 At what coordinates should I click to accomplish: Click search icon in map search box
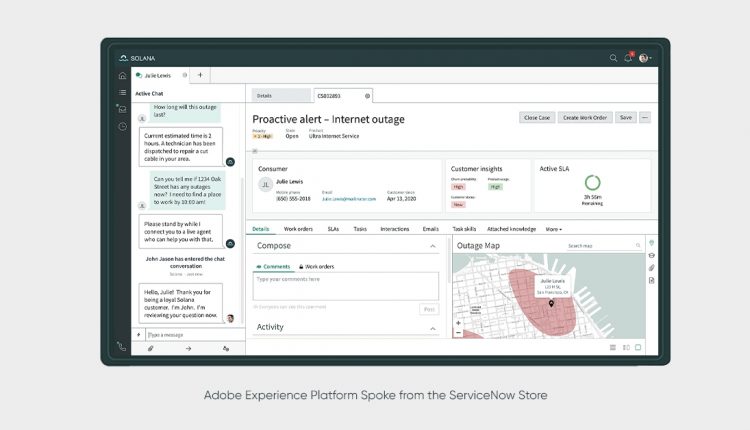tap(638, 246)
